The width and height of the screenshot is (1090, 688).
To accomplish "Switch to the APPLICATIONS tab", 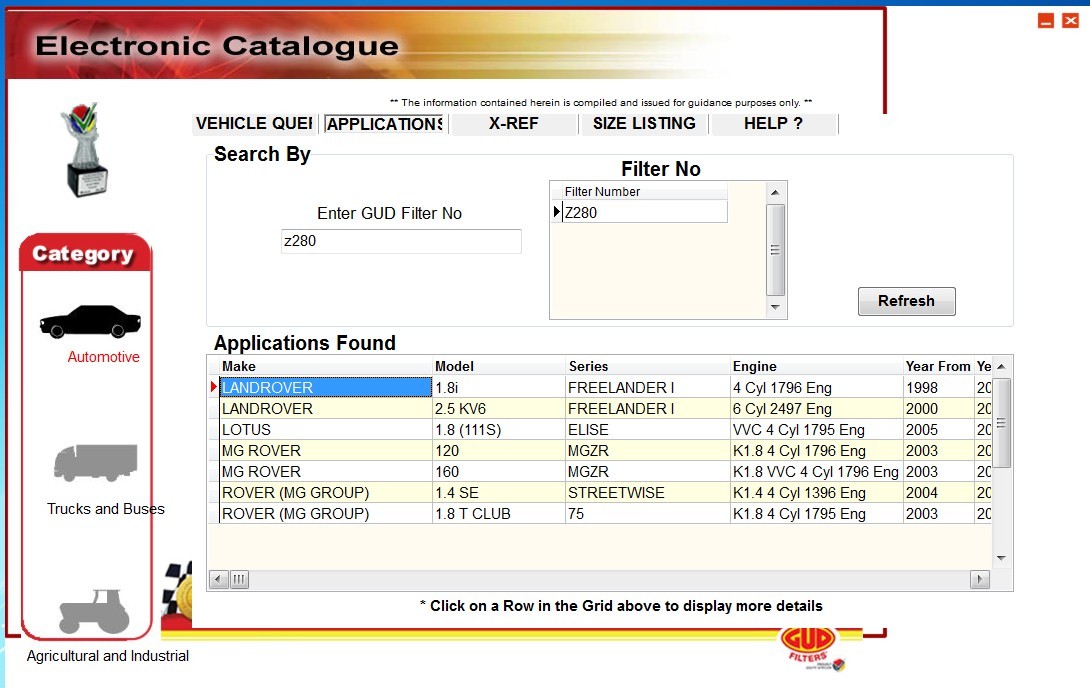I will pyautogui.click(x=384, y=124).
